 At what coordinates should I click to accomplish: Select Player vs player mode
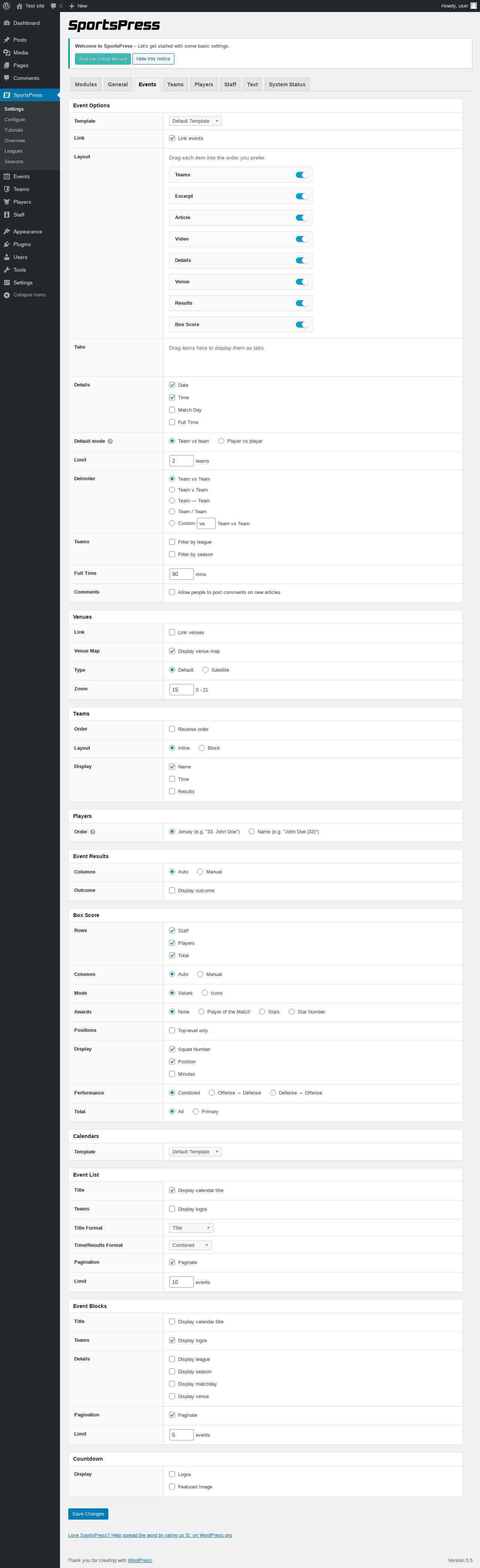[222, 441]
